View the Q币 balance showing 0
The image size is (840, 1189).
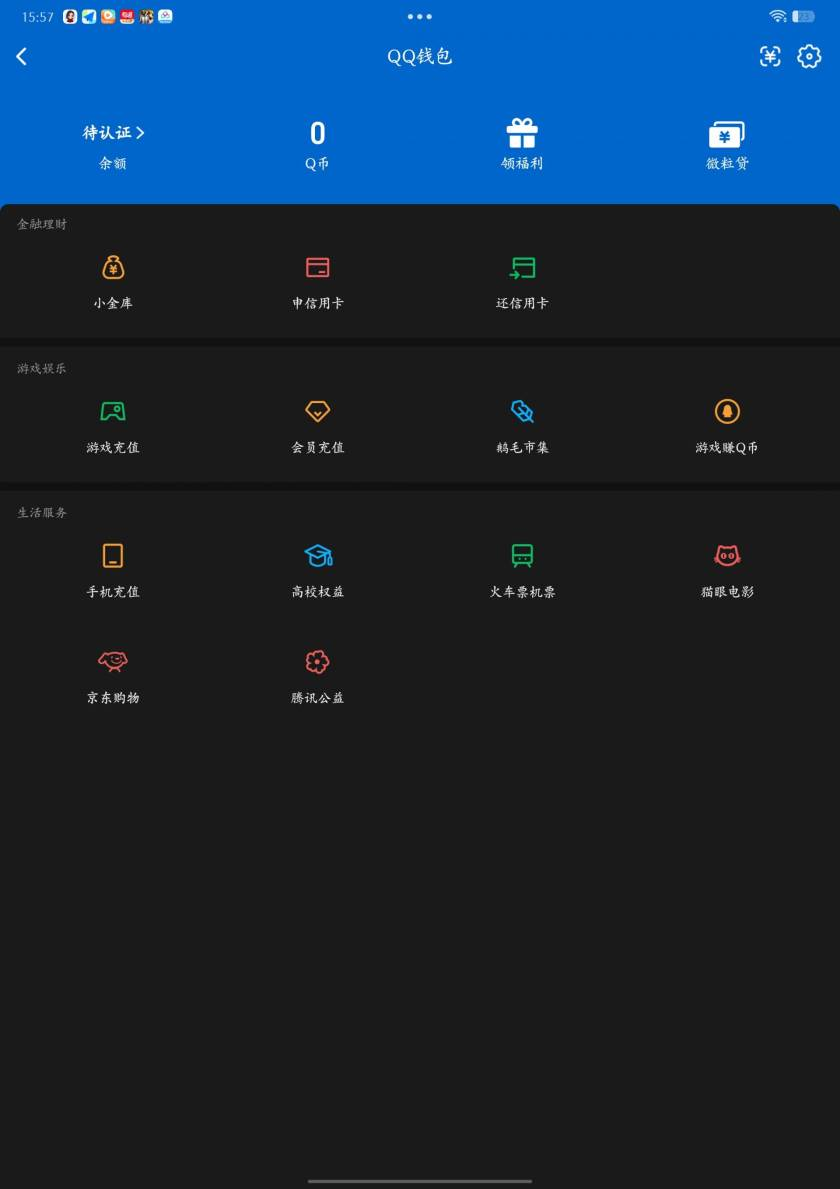[317, 133]
